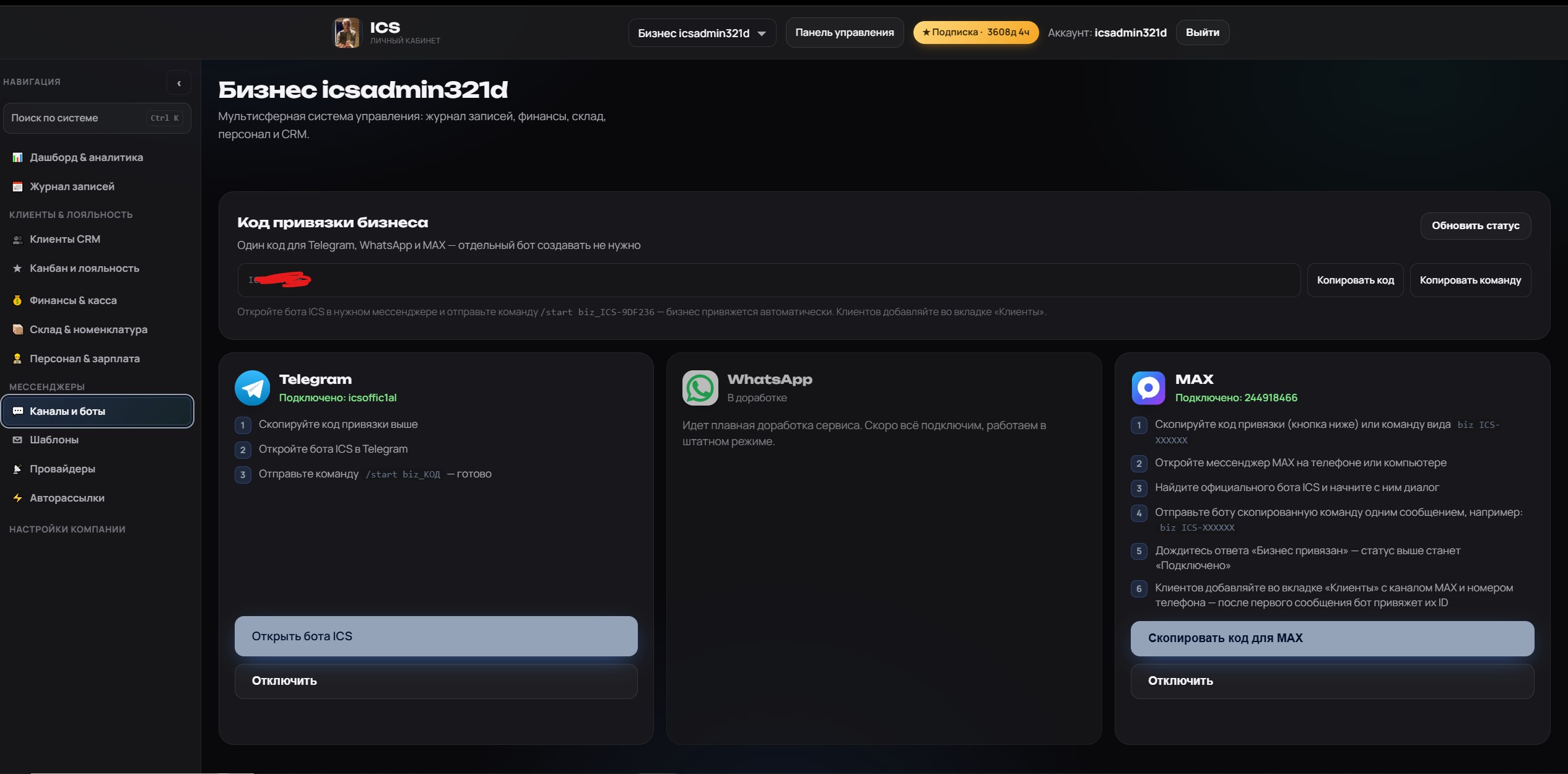This screenshot has height=774, width=1568.
Task: Click the worker icon for Персонал & зарплата
Action: (x=17, y=359)
